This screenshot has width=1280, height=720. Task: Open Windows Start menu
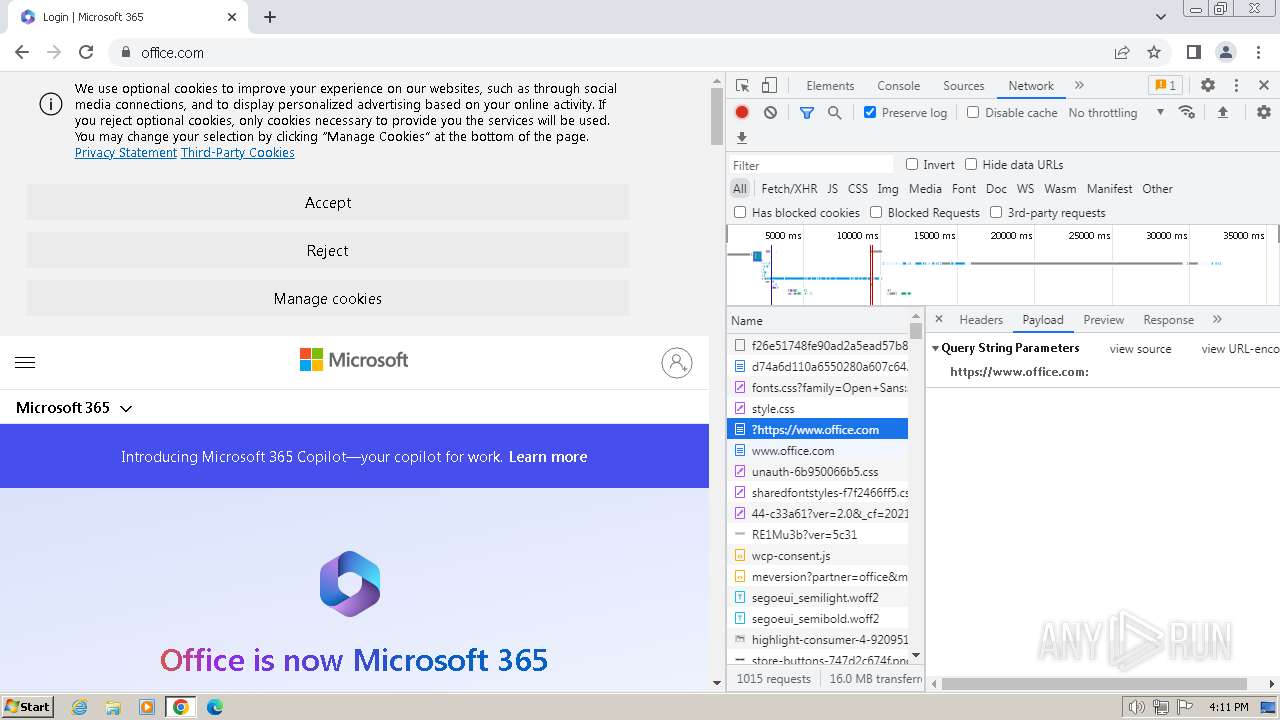[28, 706]
